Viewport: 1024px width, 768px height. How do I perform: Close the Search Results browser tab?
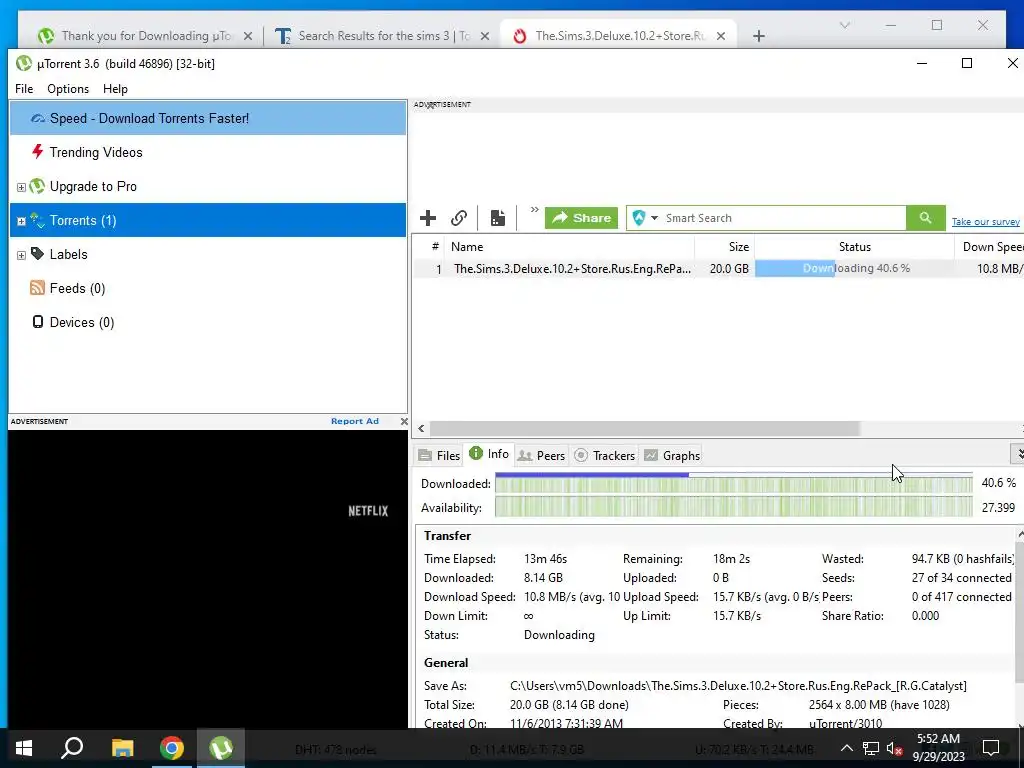pos(485,36)
